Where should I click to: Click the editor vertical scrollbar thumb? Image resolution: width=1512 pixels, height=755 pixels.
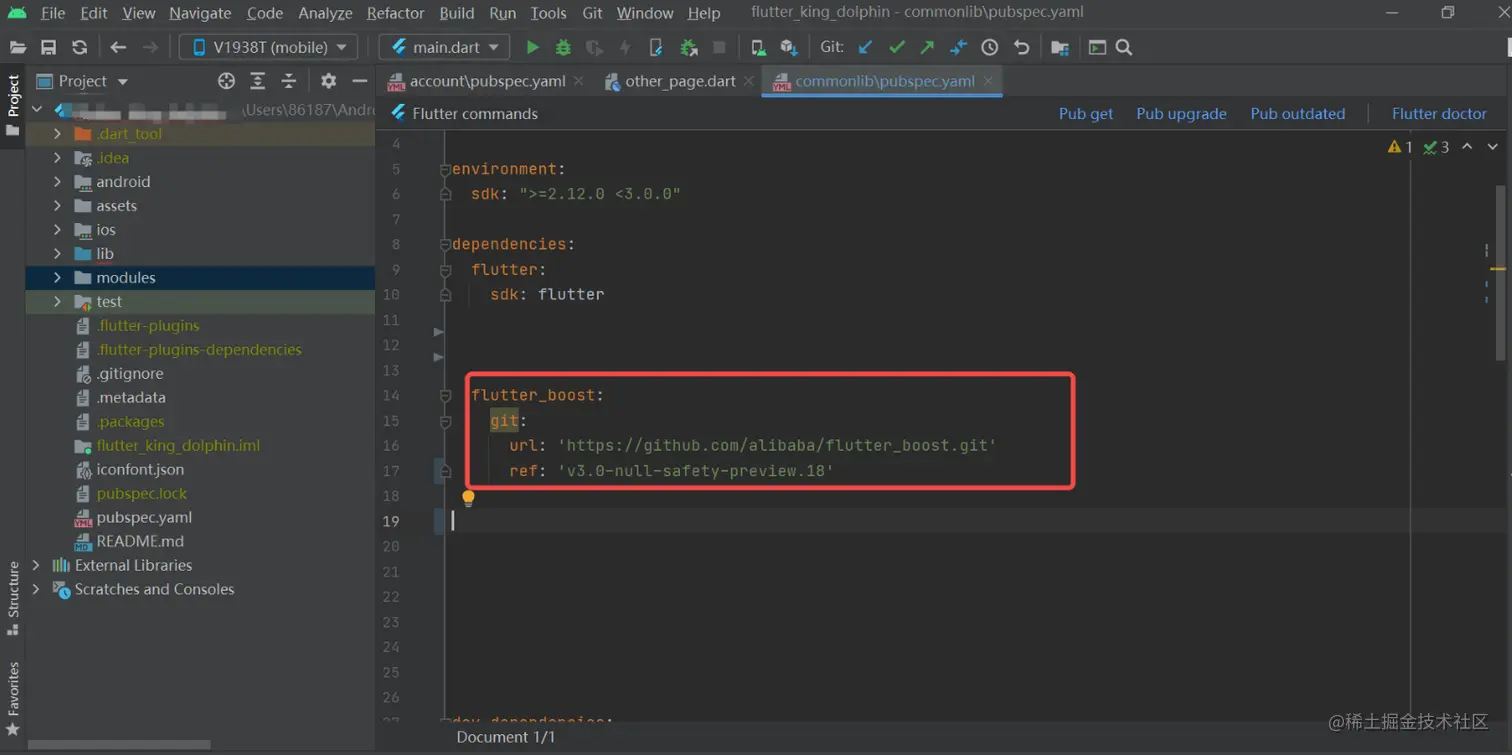coord(1499,272)
